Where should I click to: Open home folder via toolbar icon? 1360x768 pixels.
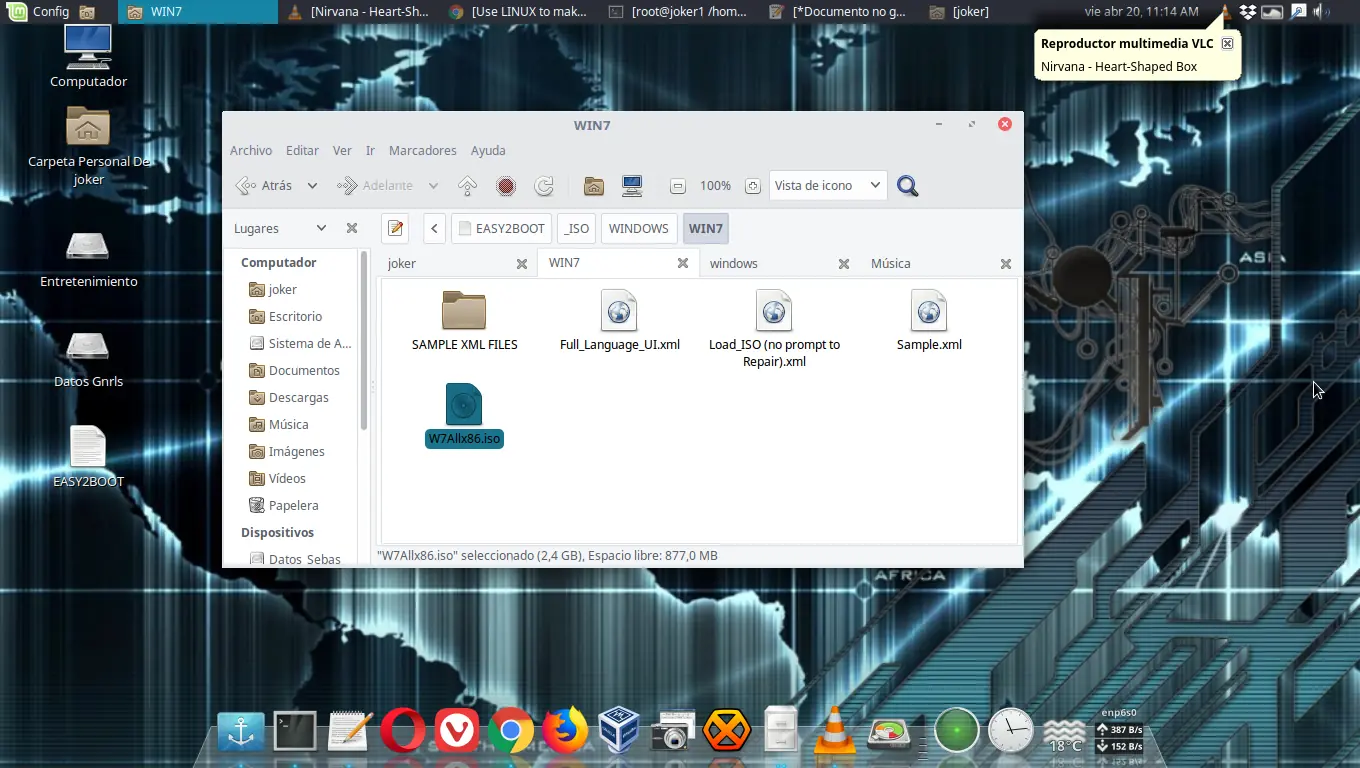pyautogui.click(x=594, y=186)
